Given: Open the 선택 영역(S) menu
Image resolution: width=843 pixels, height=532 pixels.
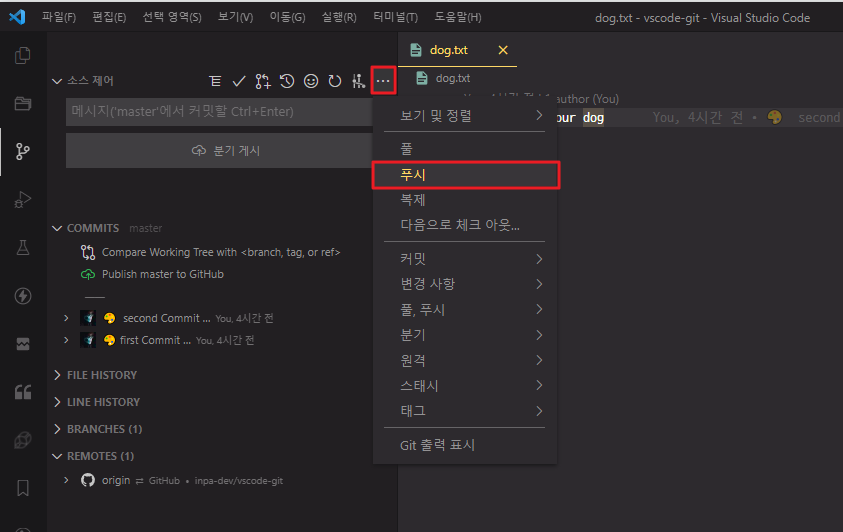Looking at the screenshot, I should pyautogui.click(x=172, y=17).
